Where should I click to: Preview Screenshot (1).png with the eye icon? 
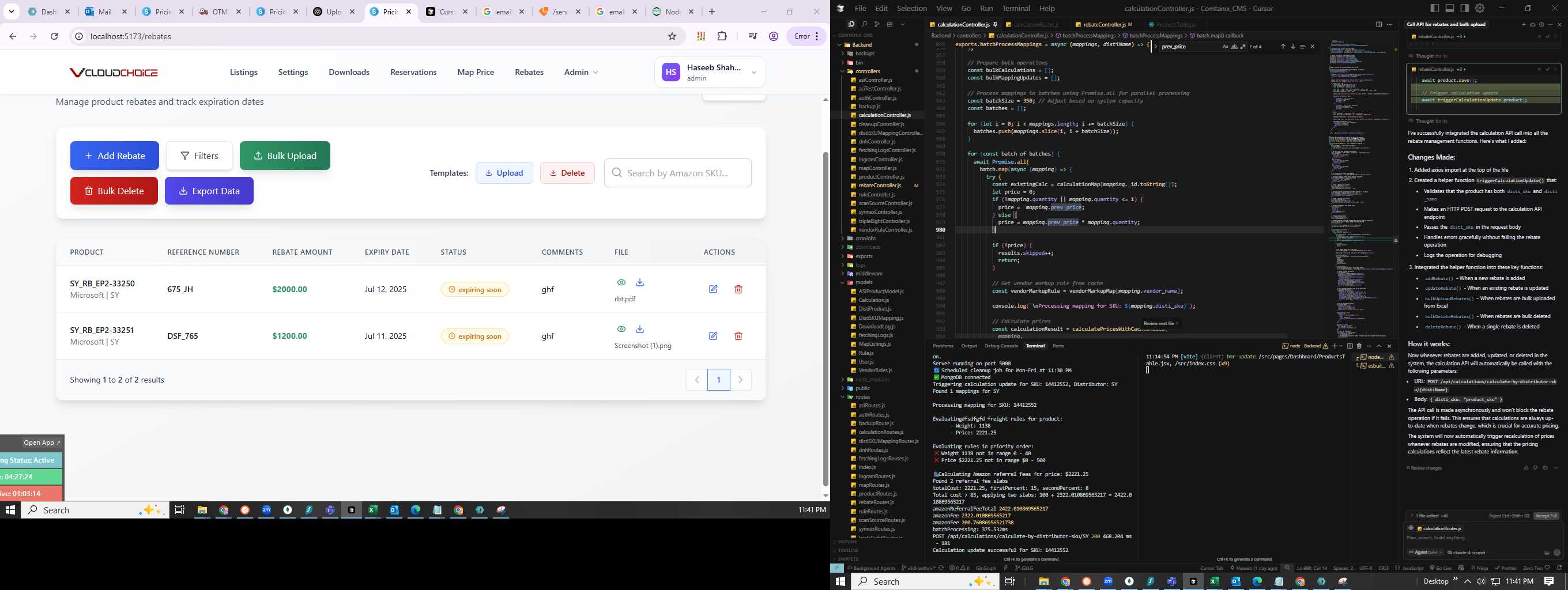coord(621,329)
